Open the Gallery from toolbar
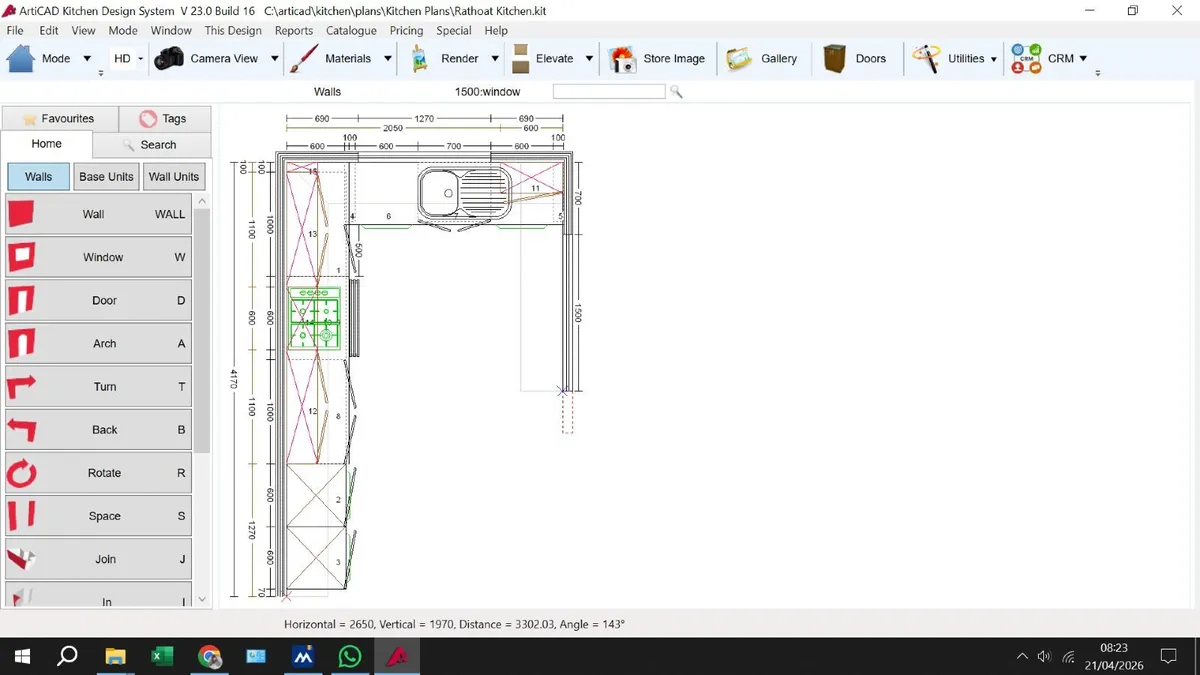Screen dimensions: 1200x675 tap(739, 58)
